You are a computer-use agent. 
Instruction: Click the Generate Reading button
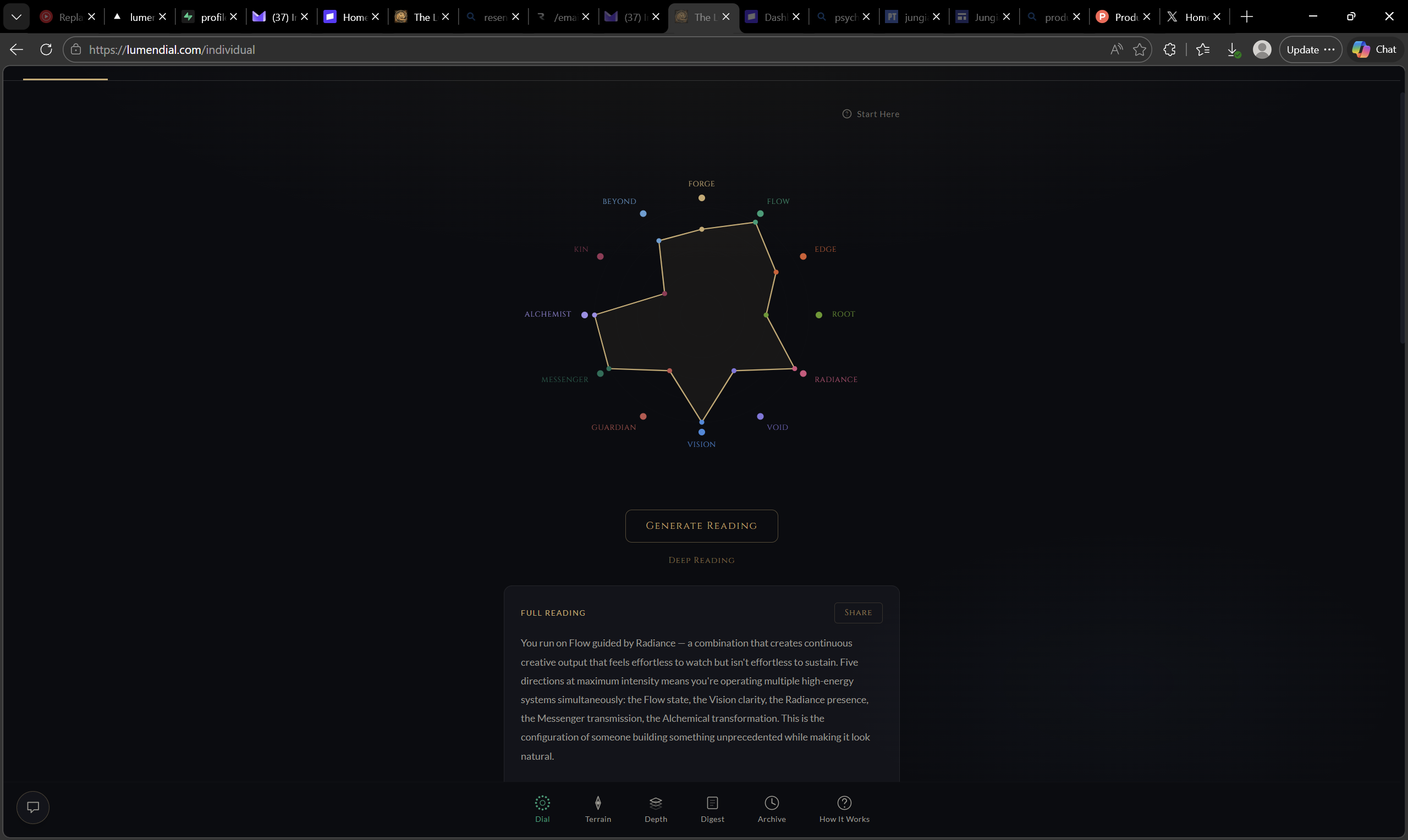(x=701, y=526)
